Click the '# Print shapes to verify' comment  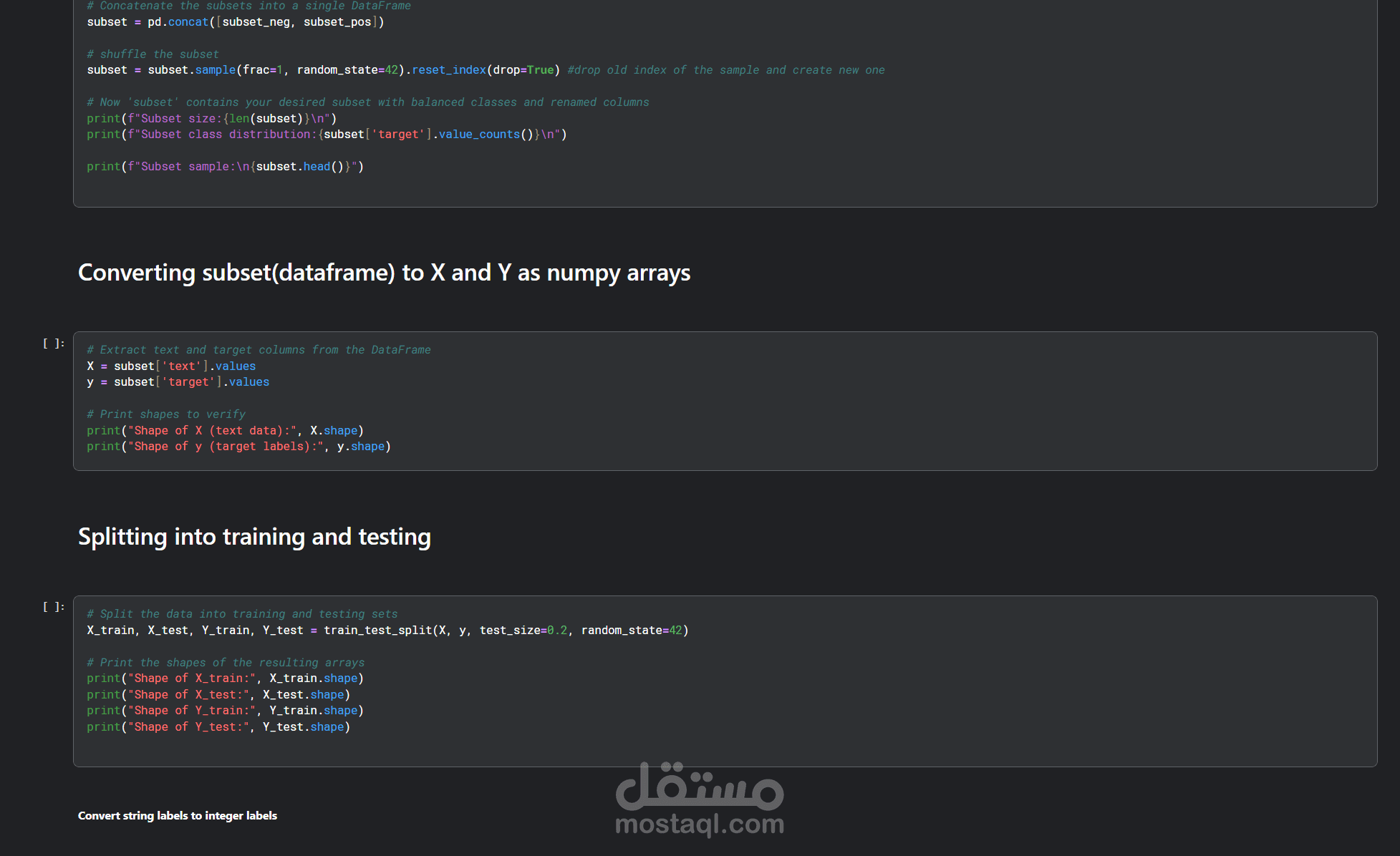pos(165,414)
